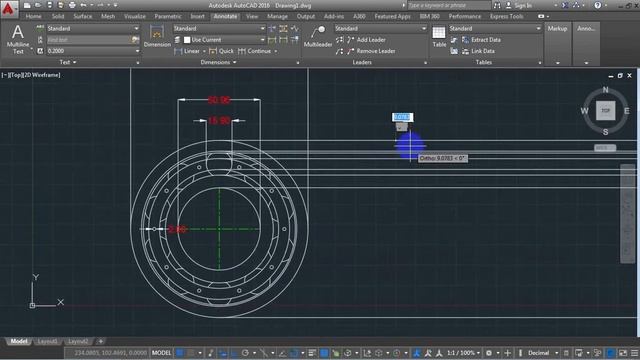Click the Undo arrow in quick access toolbar
This screenshot has width=640, height=360.
(x=84, y=5)
